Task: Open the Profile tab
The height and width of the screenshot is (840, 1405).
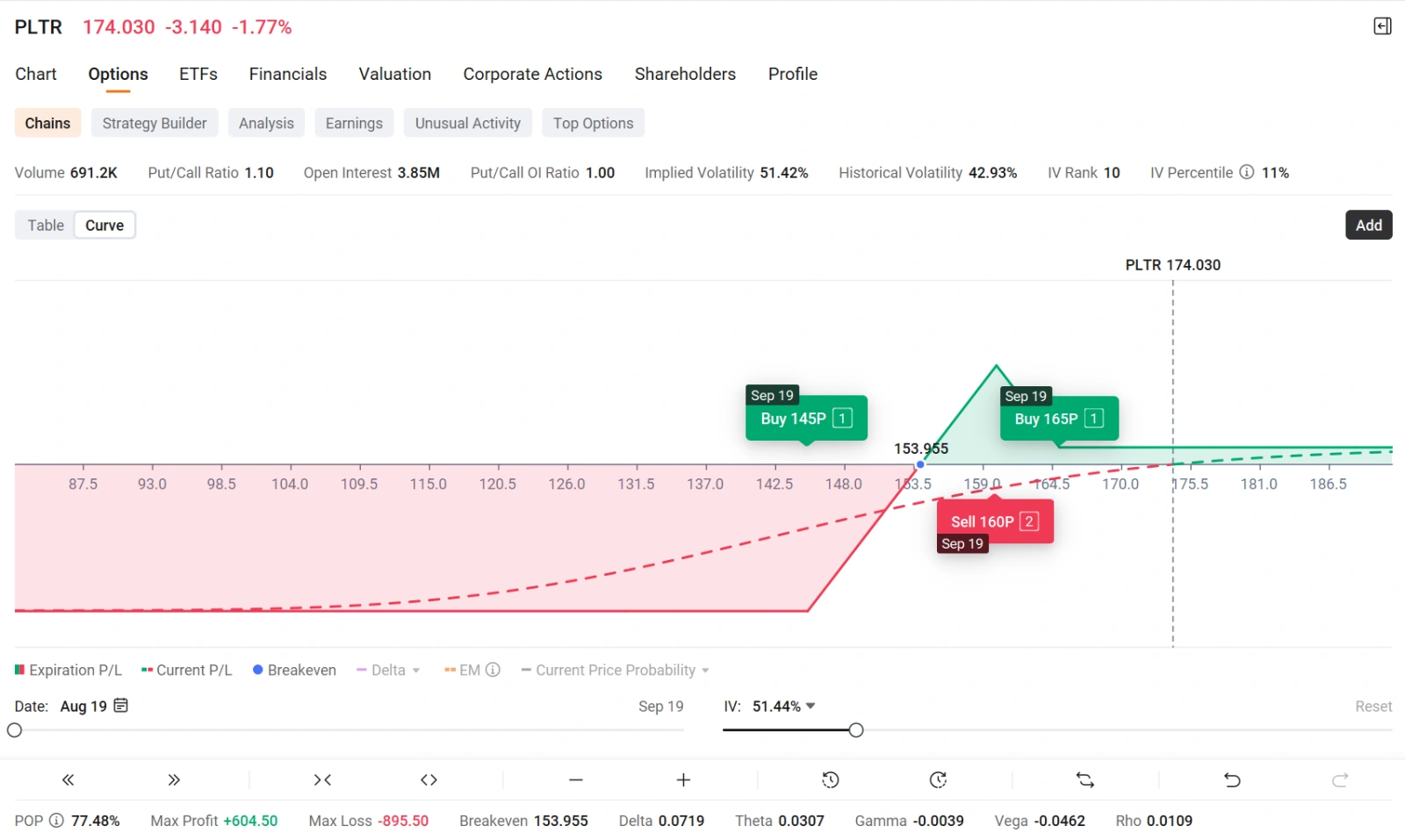Action: 793,74
